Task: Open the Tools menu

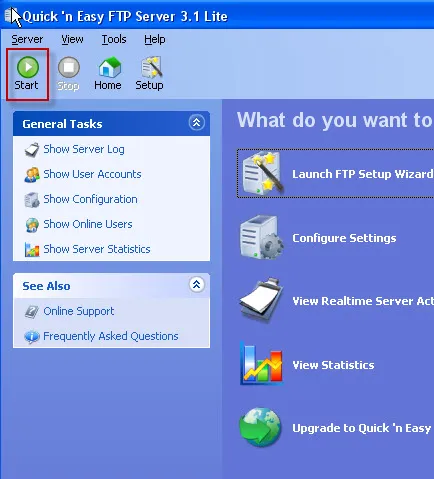Action: click(114, 39)
